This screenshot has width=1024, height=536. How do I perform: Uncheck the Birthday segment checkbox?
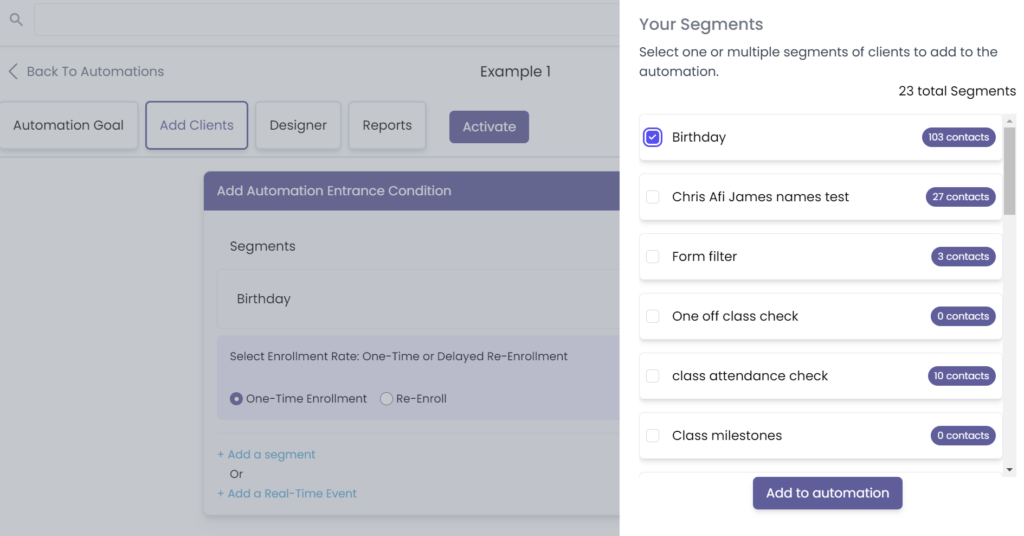[653, 137]
